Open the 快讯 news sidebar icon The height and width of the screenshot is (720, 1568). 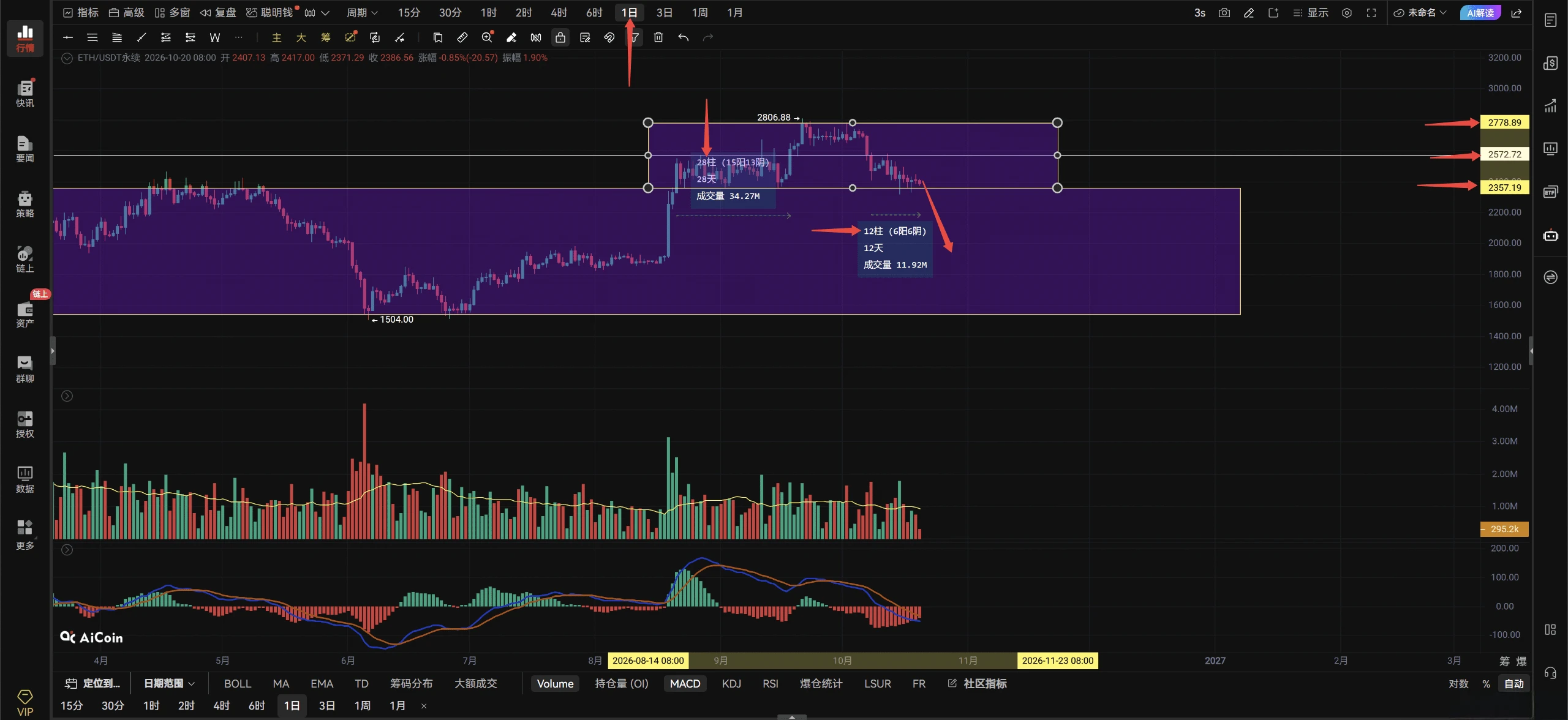25,94
